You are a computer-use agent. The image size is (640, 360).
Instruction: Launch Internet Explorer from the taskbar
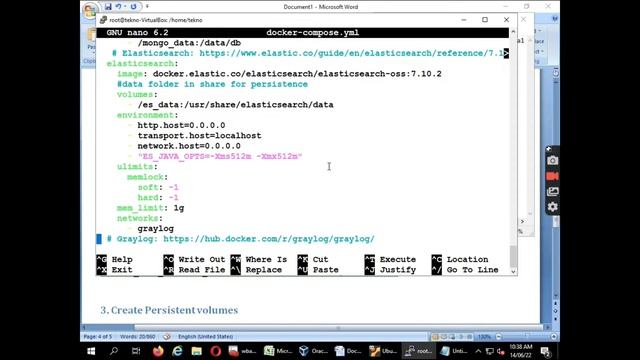pyautogui.click(x=177, y=351)
